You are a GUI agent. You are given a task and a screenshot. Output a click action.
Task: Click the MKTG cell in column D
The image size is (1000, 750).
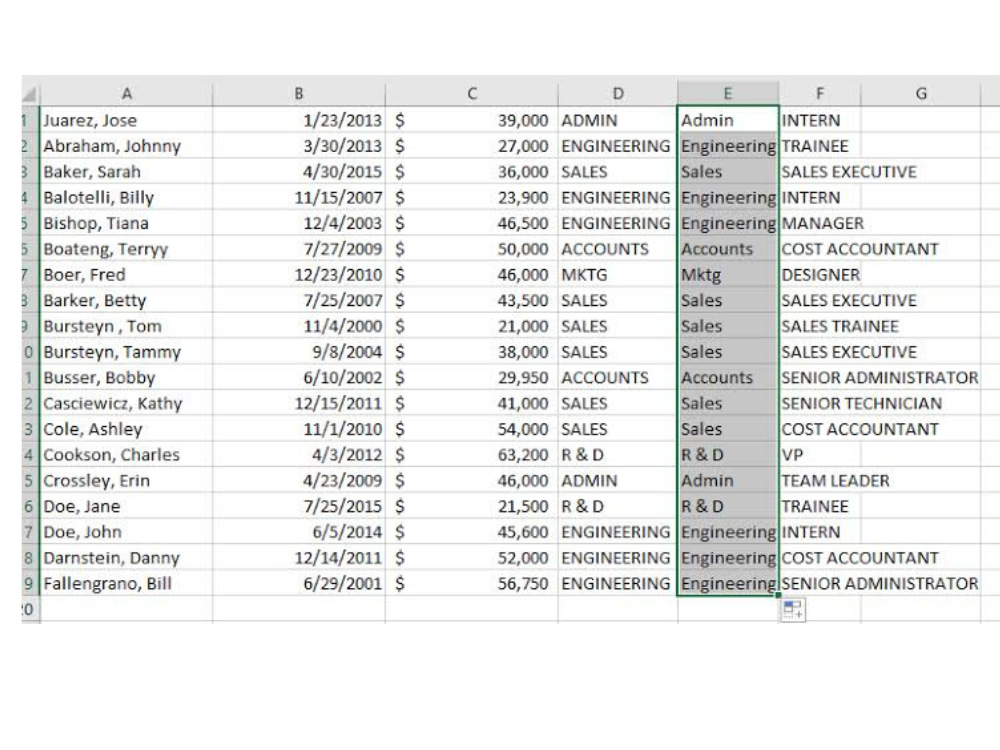pos(617,274)
